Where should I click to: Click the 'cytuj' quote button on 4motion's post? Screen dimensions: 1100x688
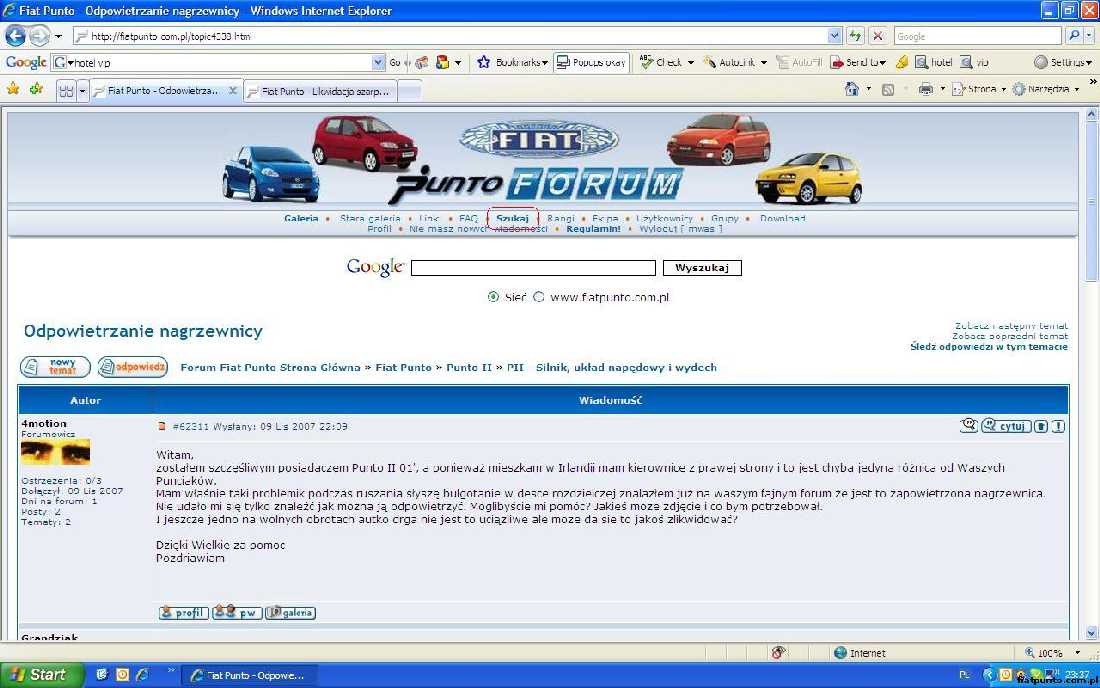tap(1006, 426)
